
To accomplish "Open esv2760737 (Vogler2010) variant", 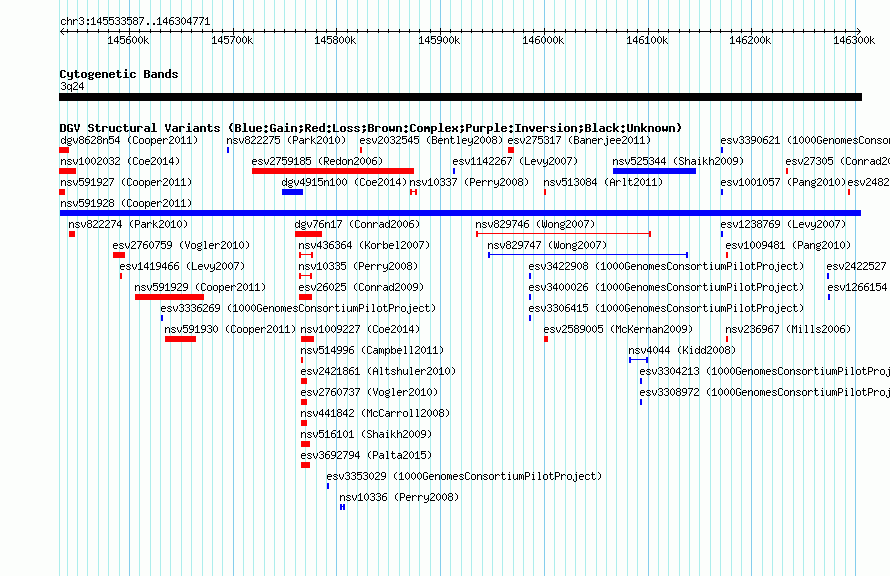I will (x=369, y=392).
